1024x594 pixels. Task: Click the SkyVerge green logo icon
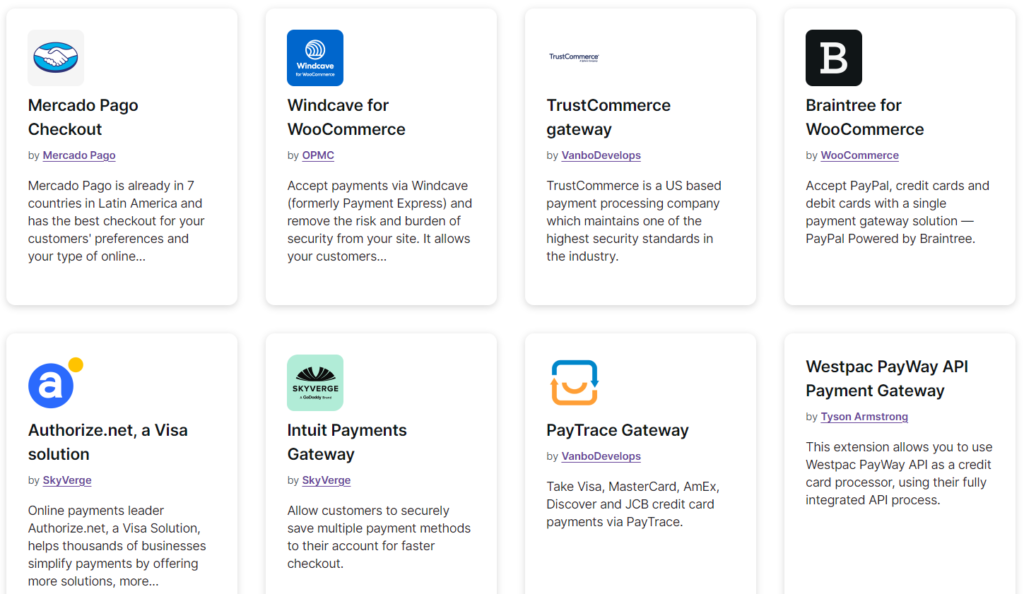(x=315, y=382)
